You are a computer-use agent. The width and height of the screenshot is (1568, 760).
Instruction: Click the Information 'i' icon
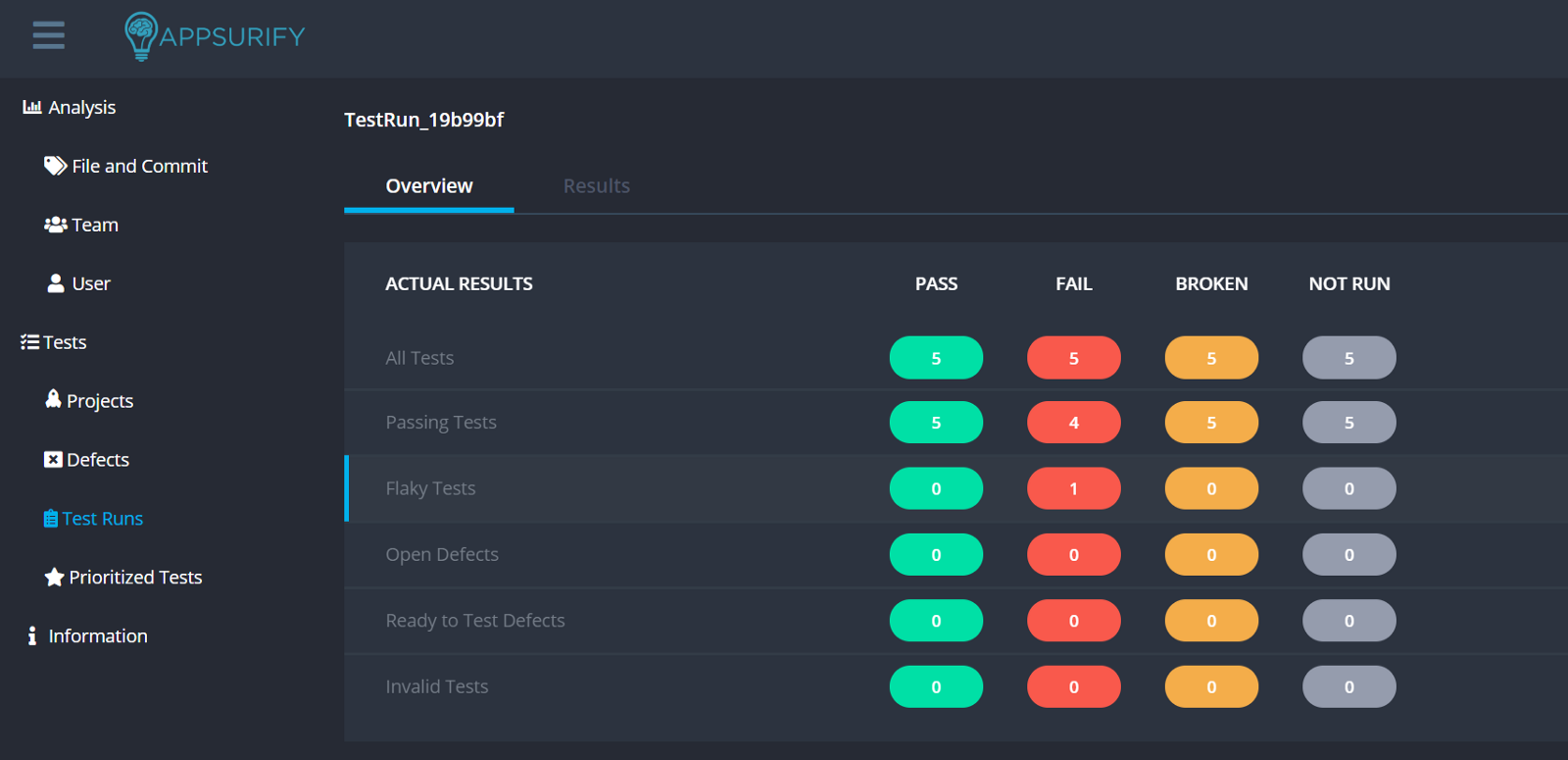pyautogui.click(x=32, y=636)
